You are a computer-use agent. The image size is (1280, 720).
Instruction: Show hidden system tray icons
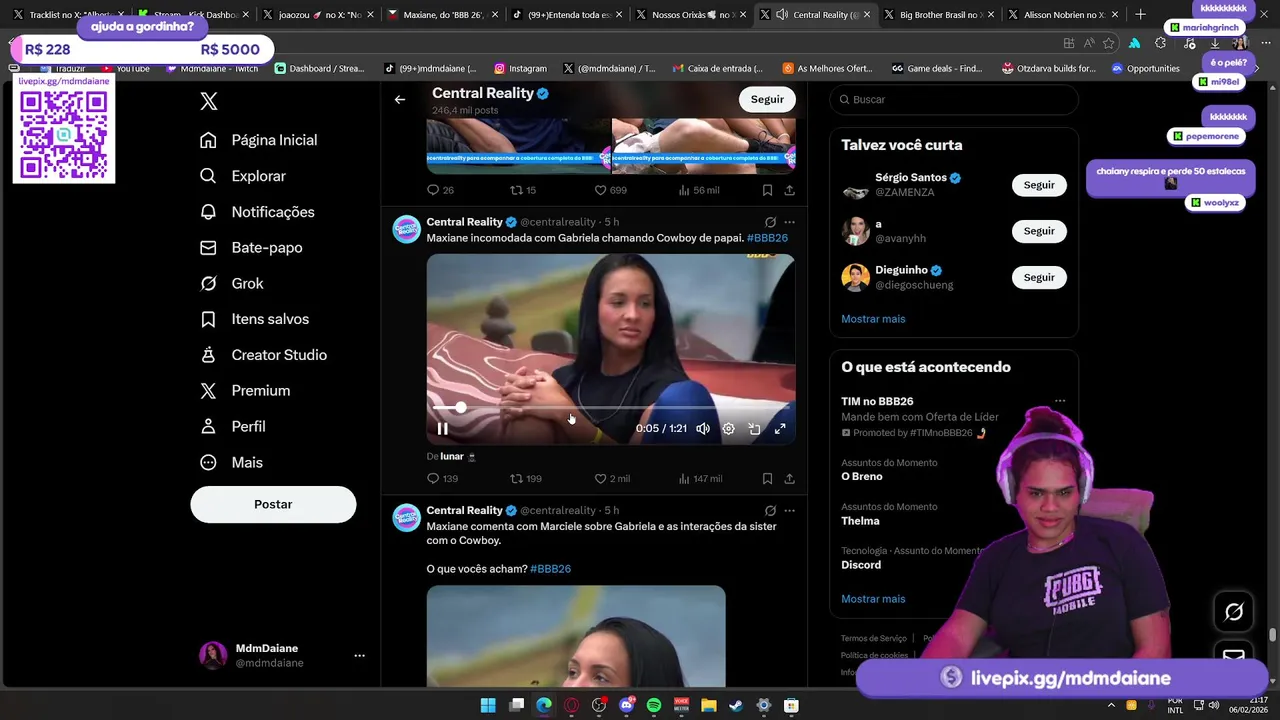click(x=1111, y=705)
